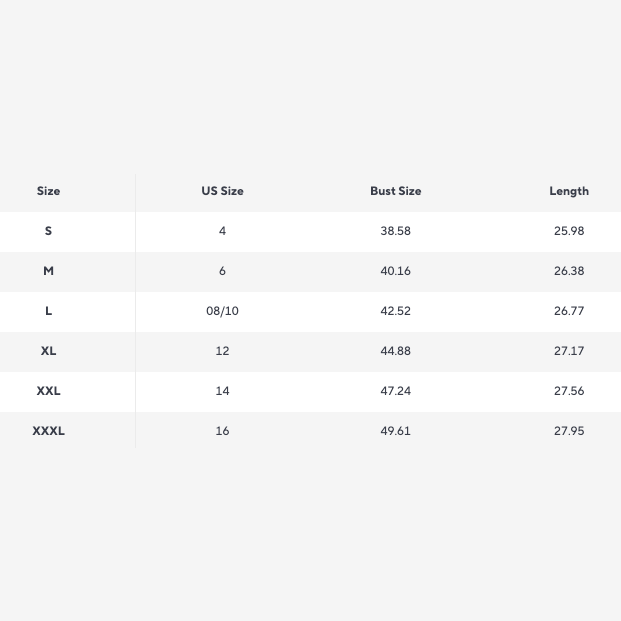Click length value 25.98
The height and width of the screenshot is (621, 621).
tap(569, 231)
